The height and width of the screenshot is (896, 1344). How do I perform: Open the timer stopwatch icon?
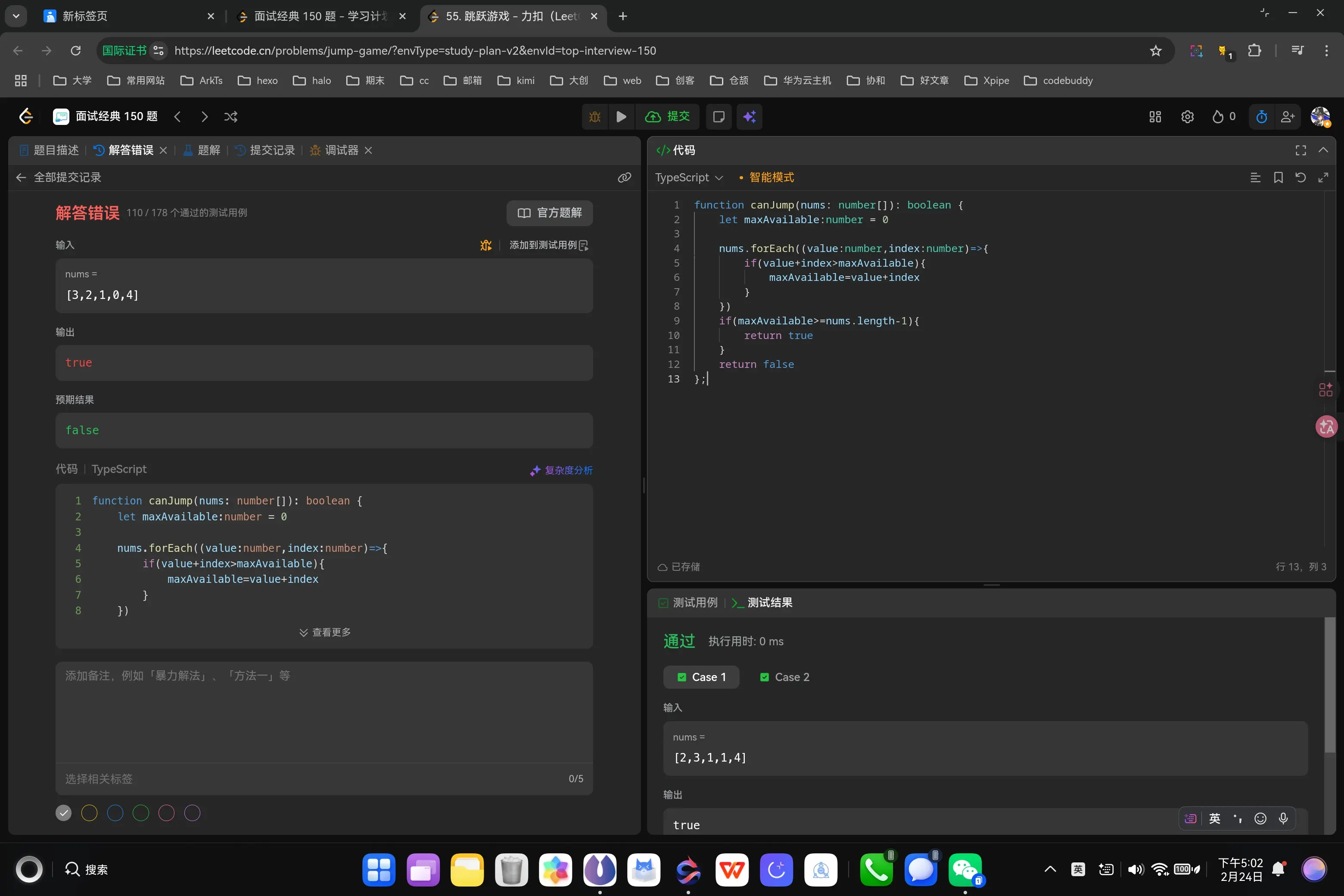1261,117
